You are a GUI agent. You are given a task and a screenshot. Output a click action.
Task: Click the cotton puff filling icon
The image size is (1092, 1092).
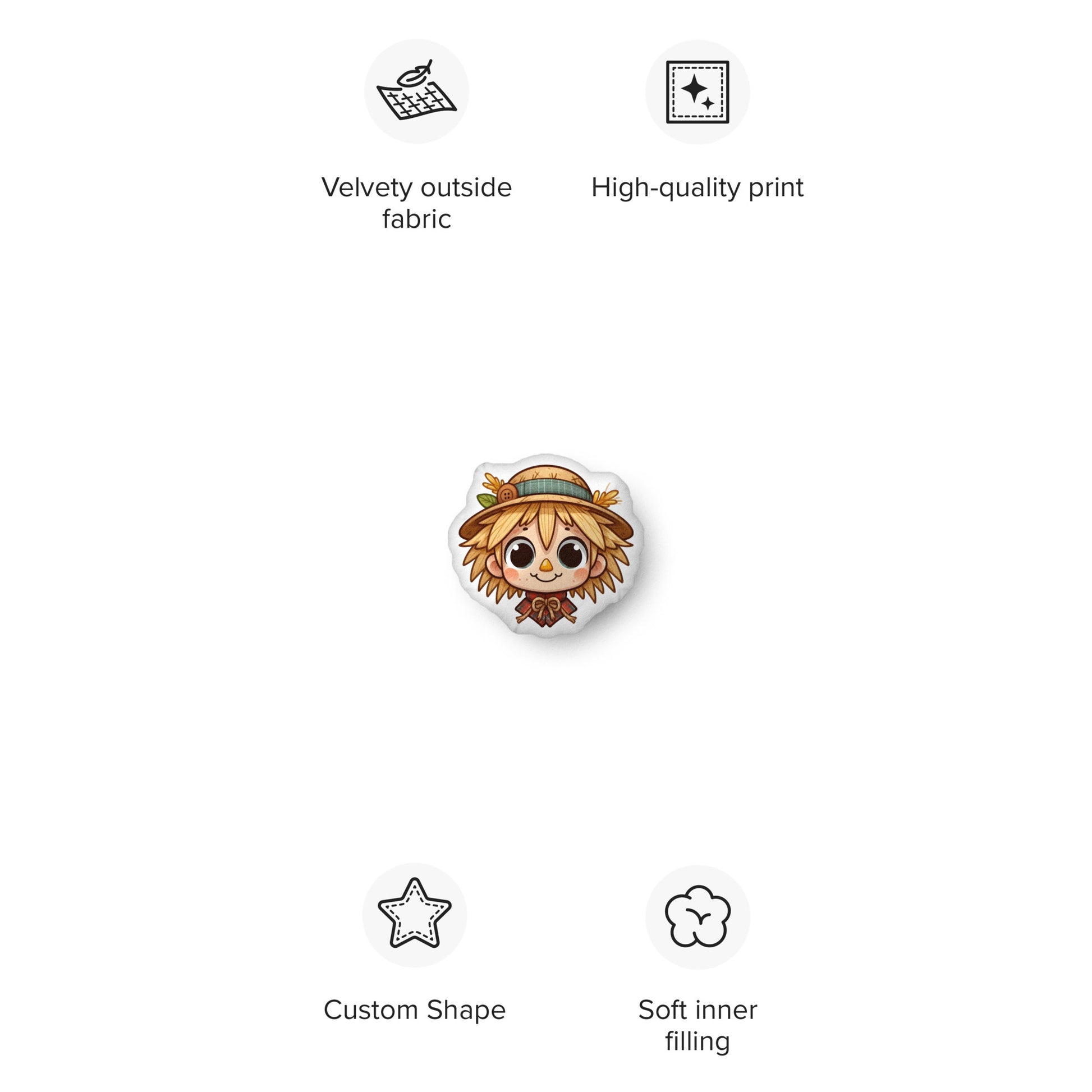click(698, 917)
